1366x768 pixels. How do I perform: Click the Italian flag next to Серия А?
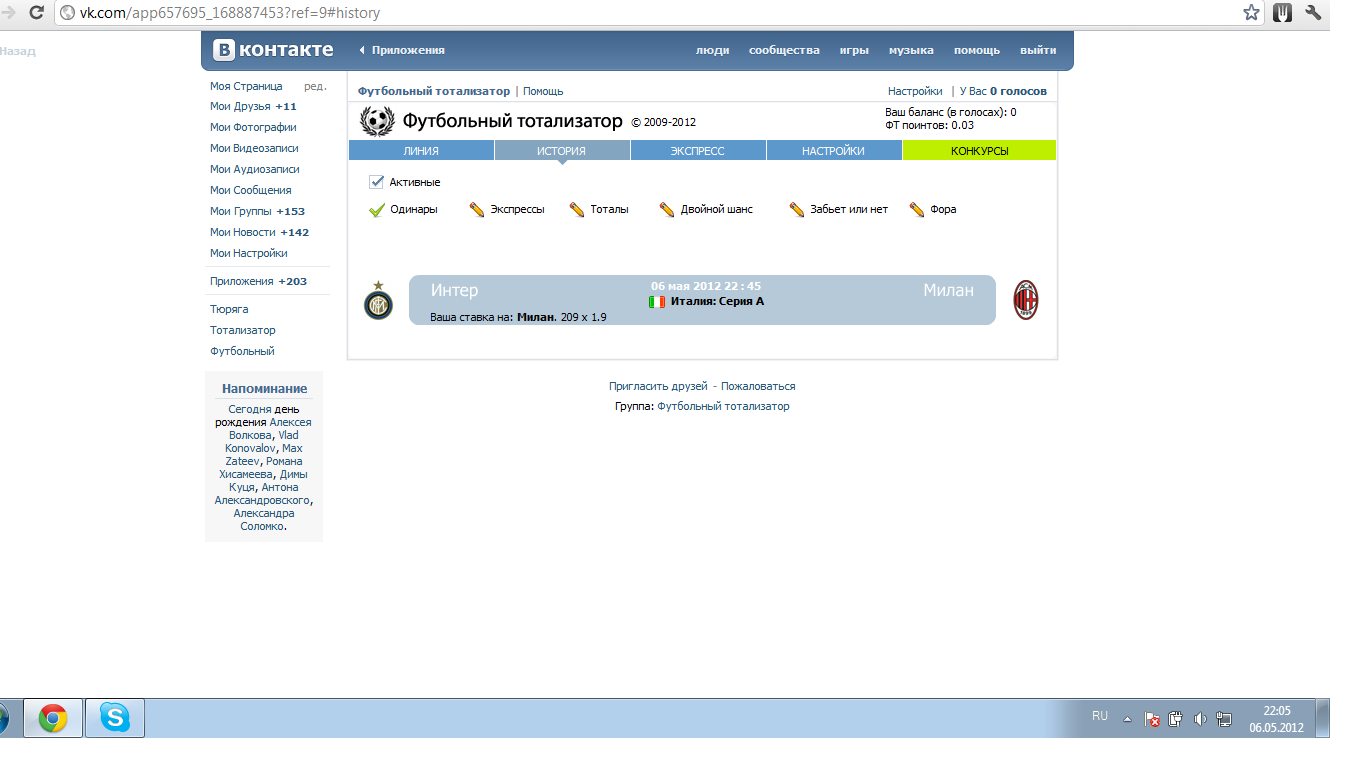657,301
